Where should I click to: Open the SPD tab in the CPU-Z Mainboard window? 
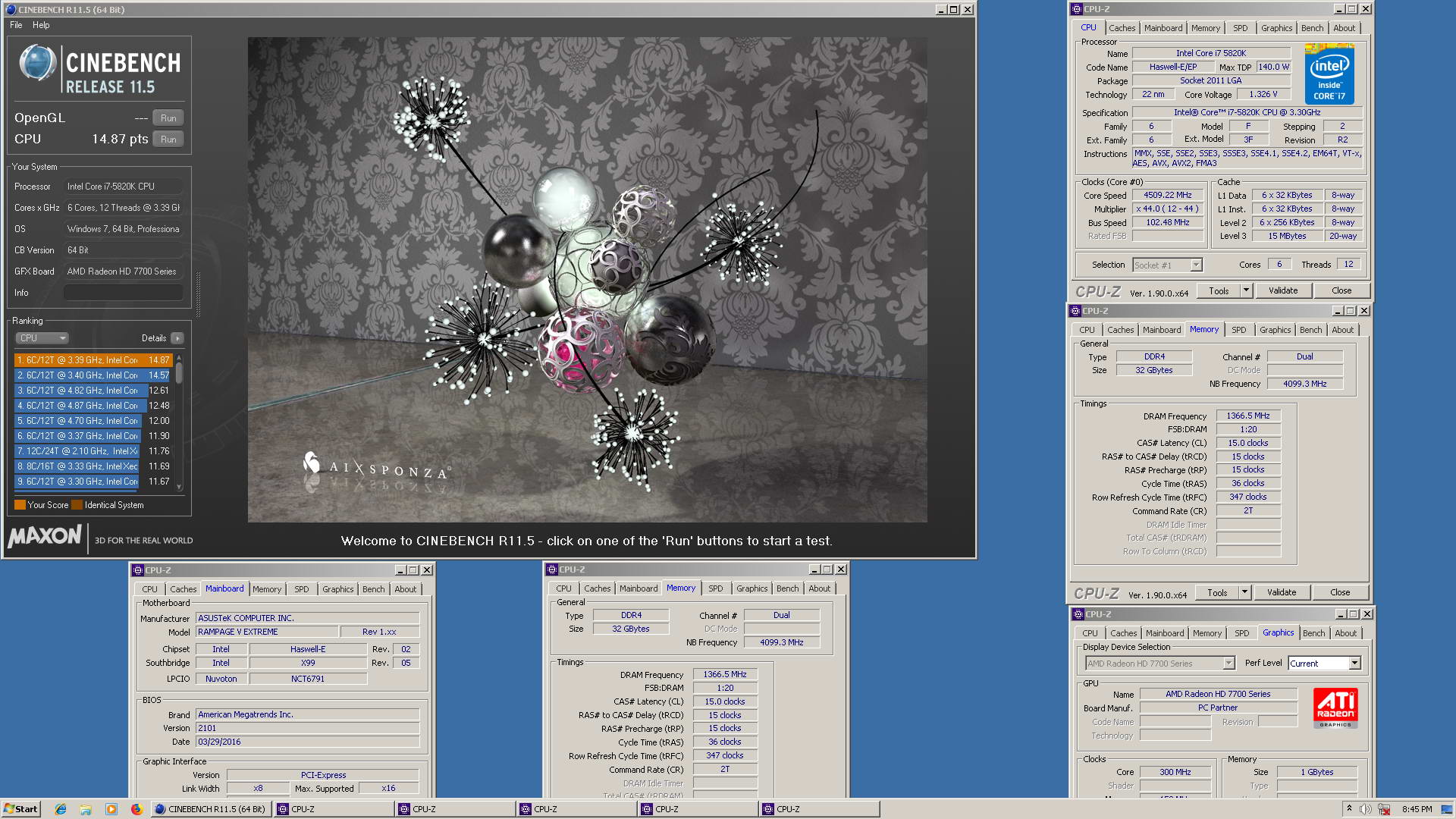[302, 589]
